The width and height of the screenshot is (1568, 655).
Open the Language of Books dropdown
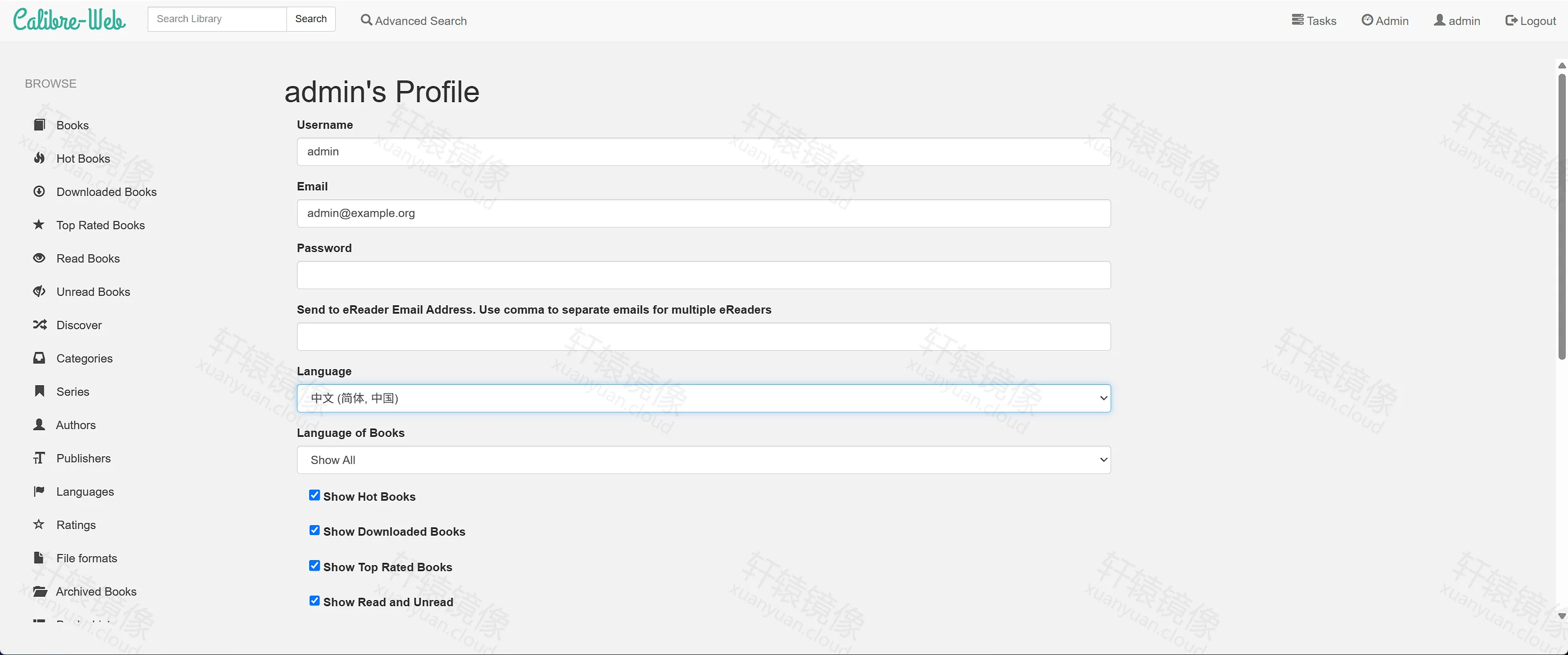[x=704, y=460]
